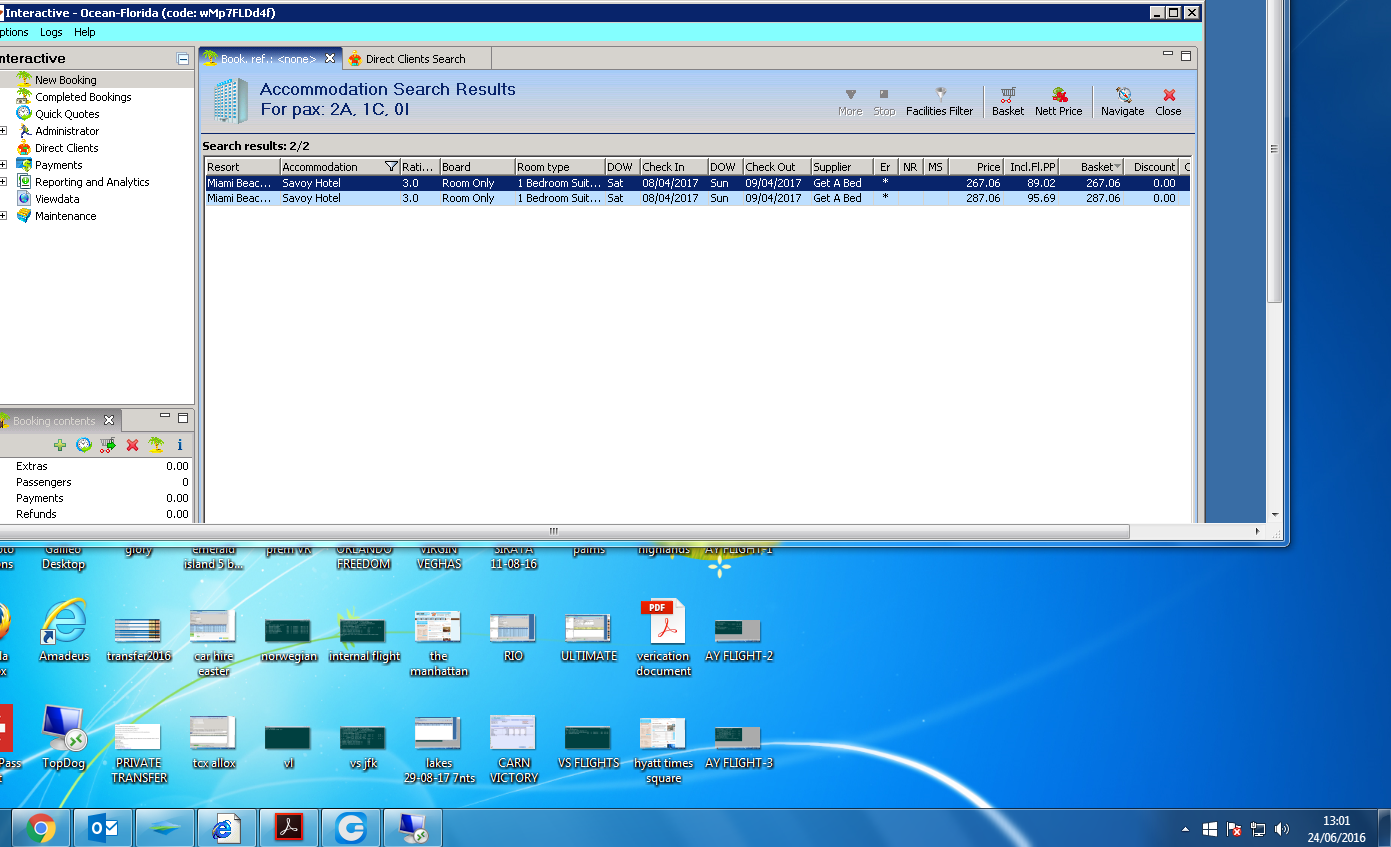Open Adobe Reader from the taskbar

click(289, 828)
